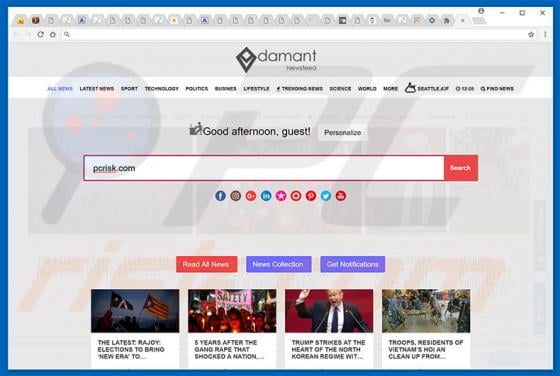Switch to the second dark red icon tab

(35, 21)
